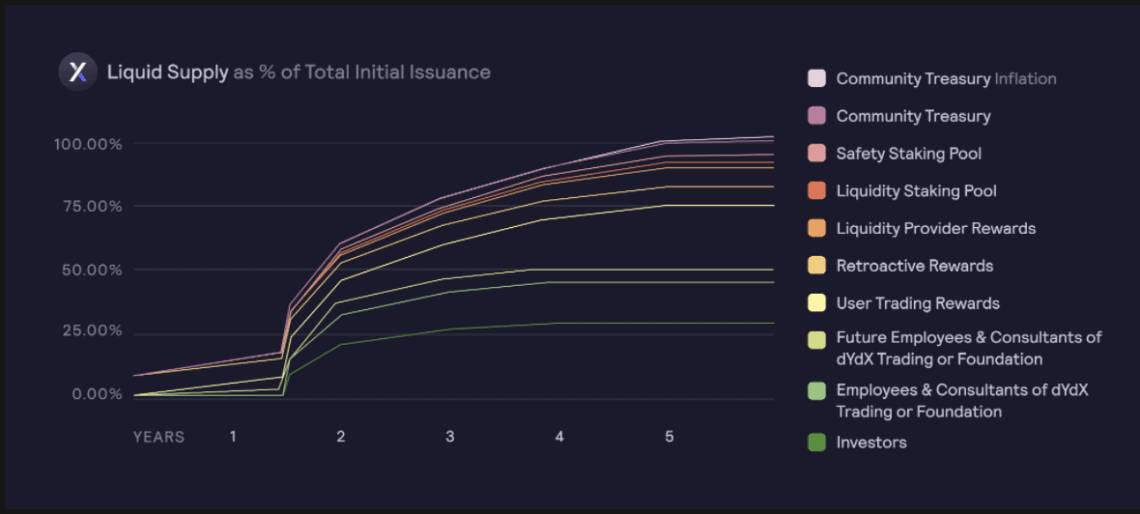The height and width of the screenshot is (514, 1140).
Task: Click the 100.00% y-axis label
Action: (88, 144)
